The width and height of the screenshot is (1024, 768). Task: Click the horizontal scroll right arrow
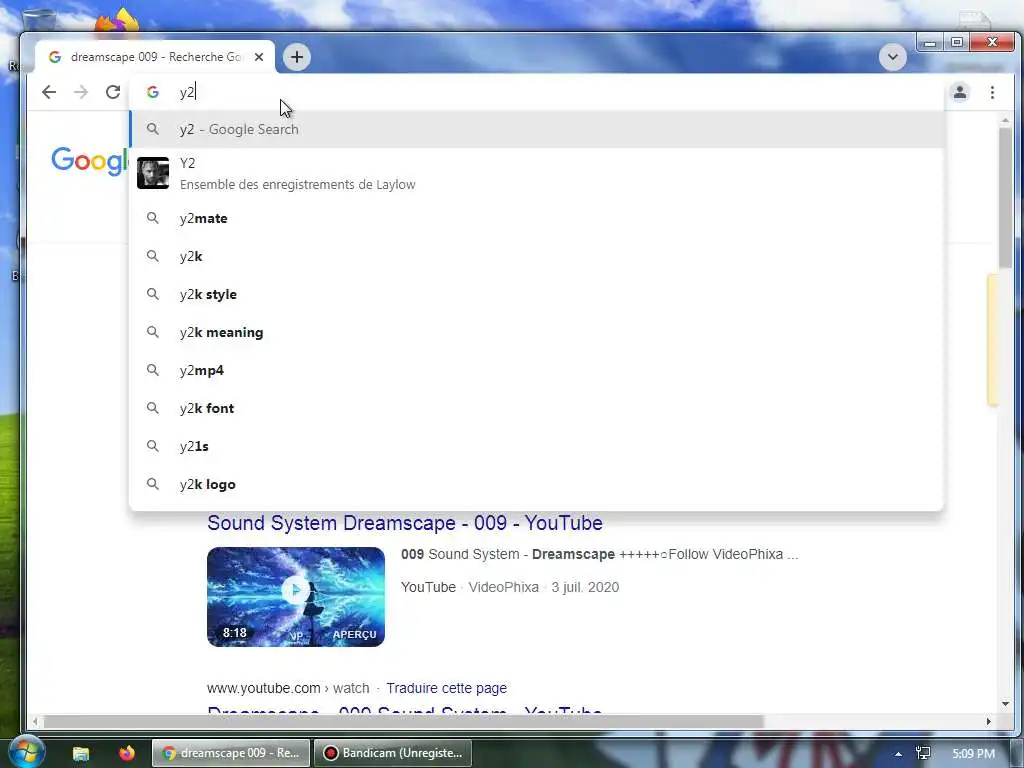[x=989, y=722]
